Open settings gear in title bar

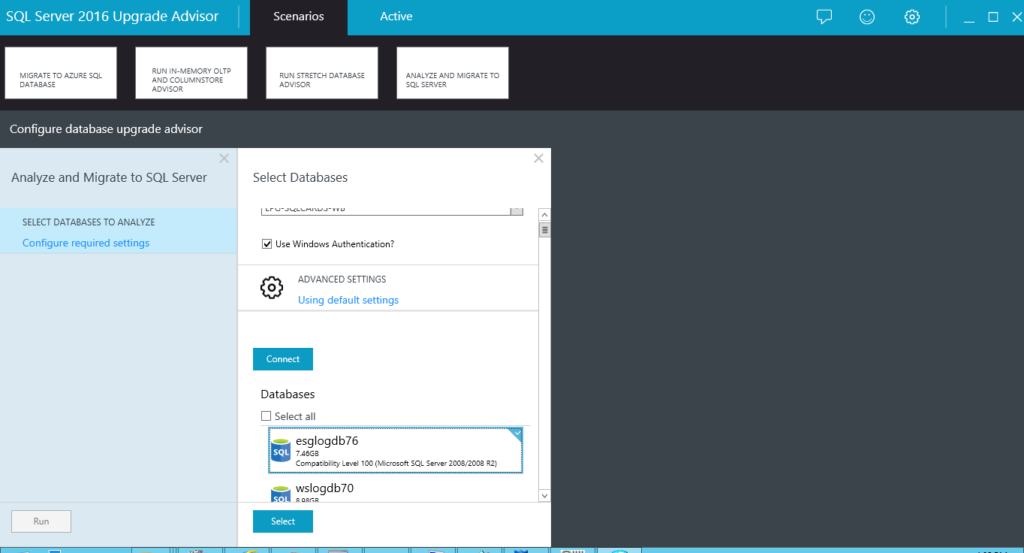point(912,17)
